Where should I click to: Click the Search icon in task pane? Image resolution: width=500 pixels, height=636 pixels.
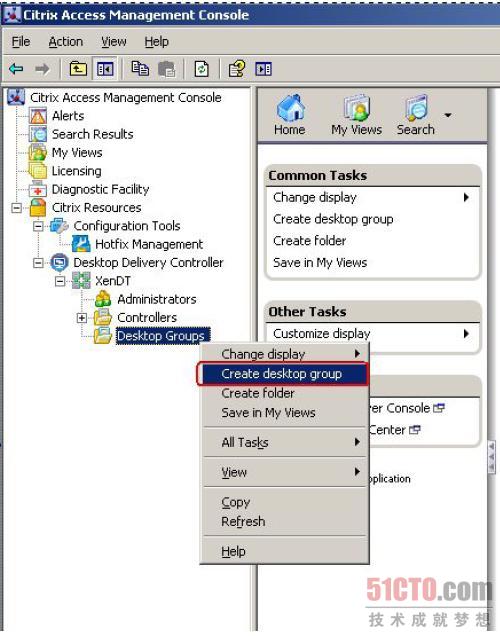click(x=416, y=115)
